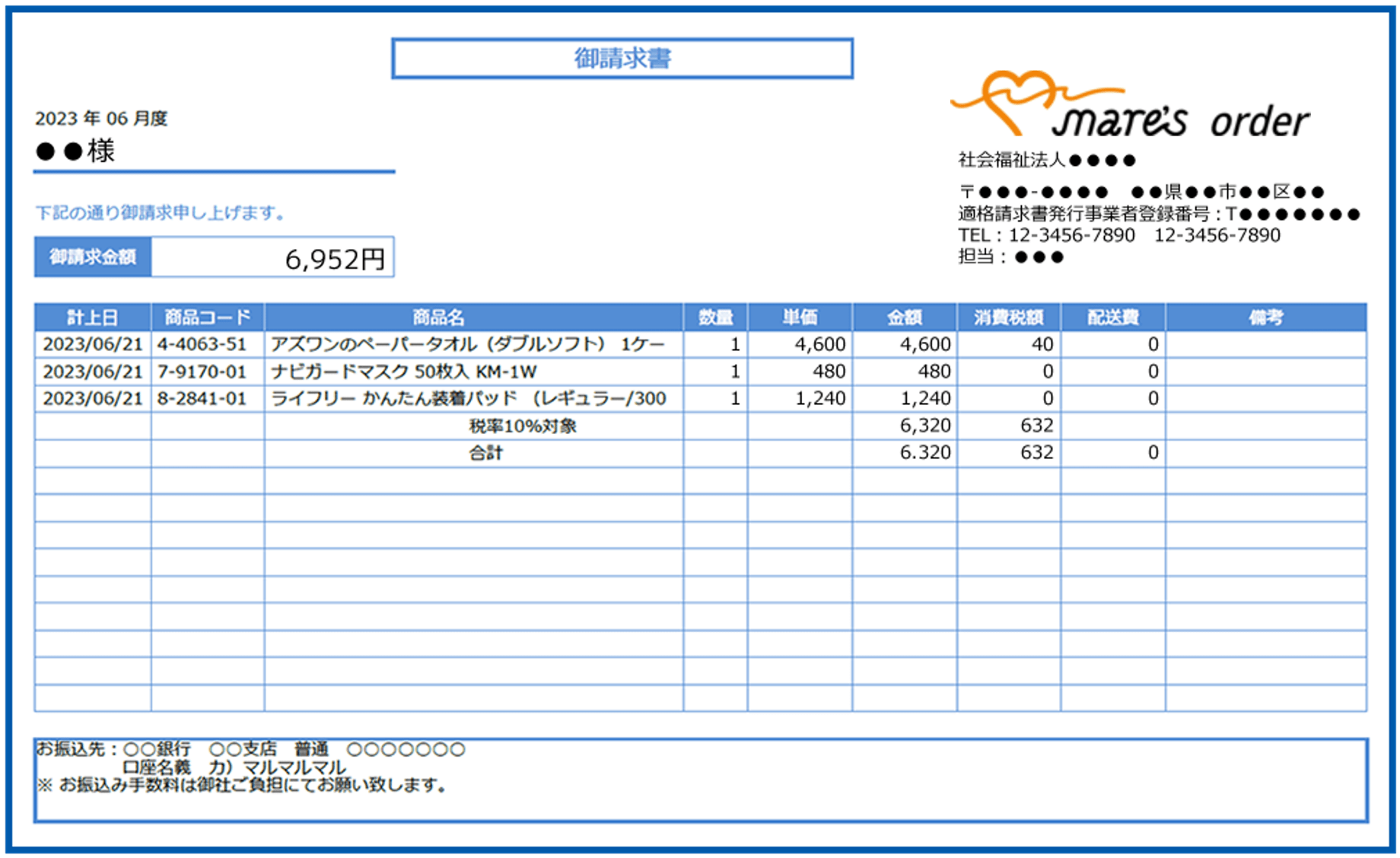The width and height of the screenshot is (1400, 858).
Task: Click unit price 1,240 in ライフリー row
Action: coord(820,398)
